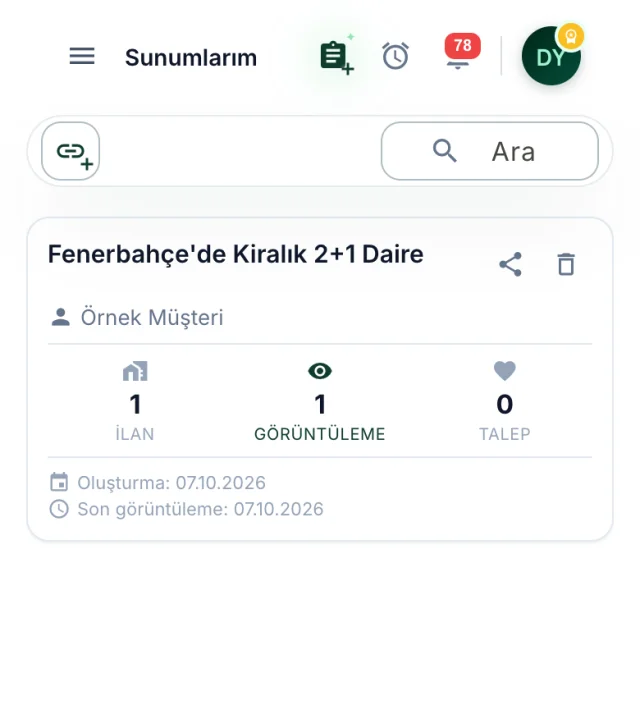Select the Örnek Müşteri customer name
This screenshot has height=714, width=640.
click(x=152, y=317)
